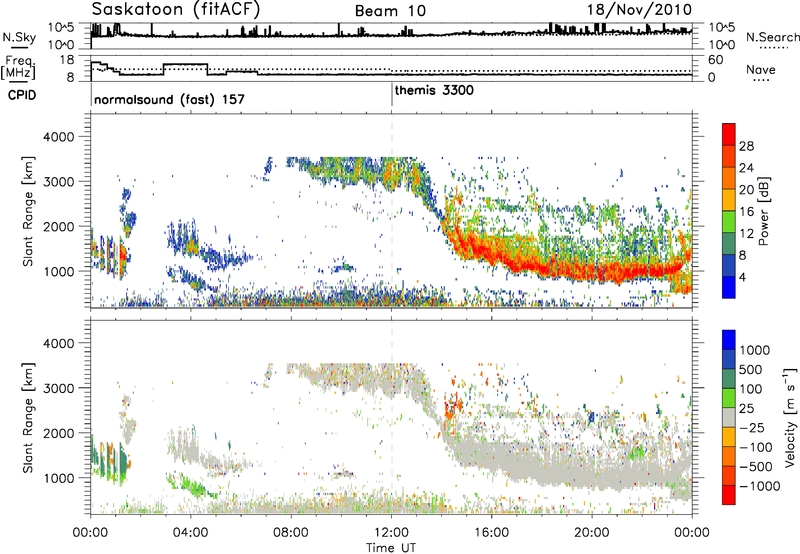Click the 'Nave' legend label
The height and width of the screenshot is (554, 800).
(761, 70)
